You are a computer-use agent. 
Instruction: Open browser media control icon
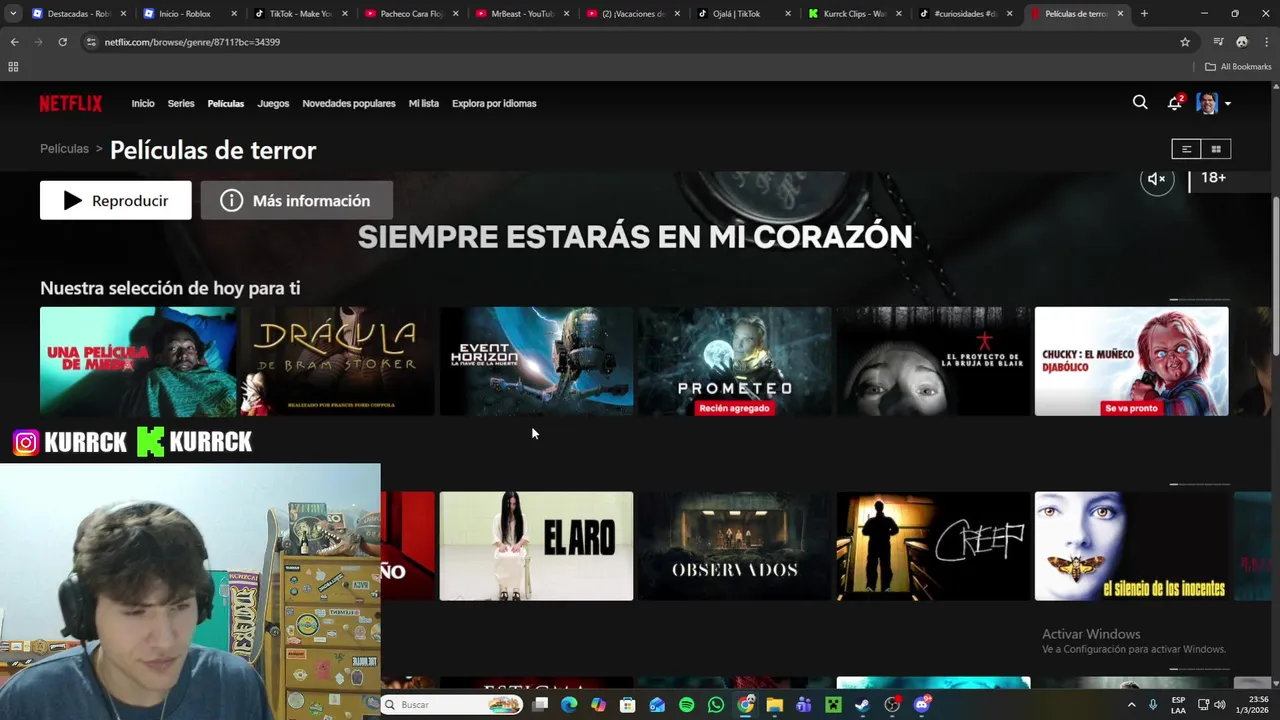1218,42
